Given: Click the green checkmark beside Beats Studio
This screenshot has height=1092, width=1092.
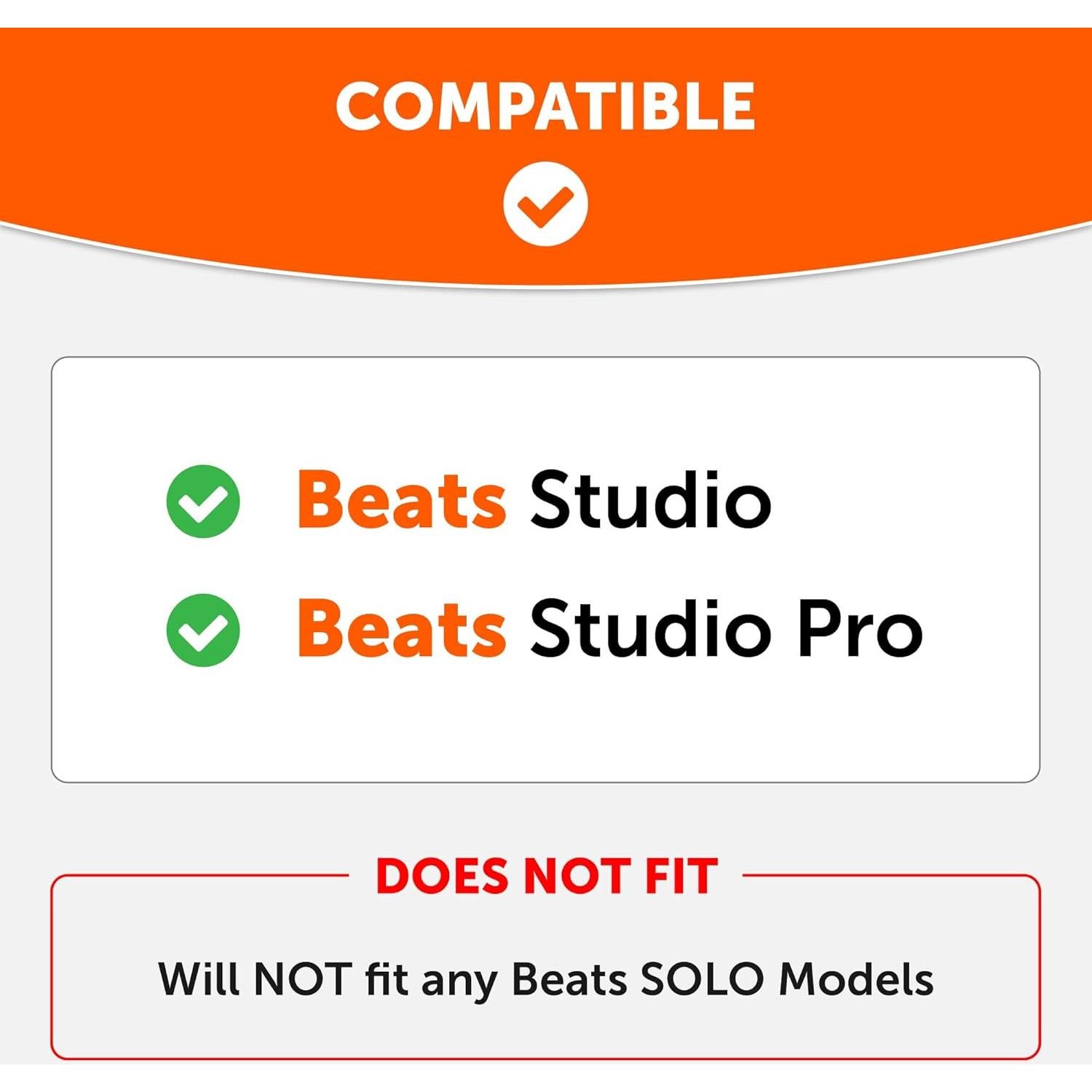Looking at the screenshot, I should pos(203,501).
